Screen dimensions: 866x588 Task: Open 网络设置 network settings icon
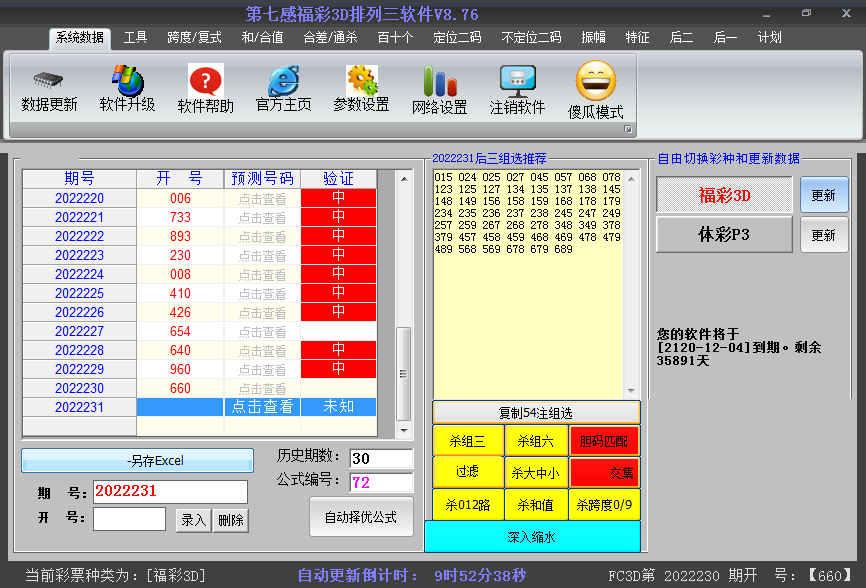tap(439, 82)
